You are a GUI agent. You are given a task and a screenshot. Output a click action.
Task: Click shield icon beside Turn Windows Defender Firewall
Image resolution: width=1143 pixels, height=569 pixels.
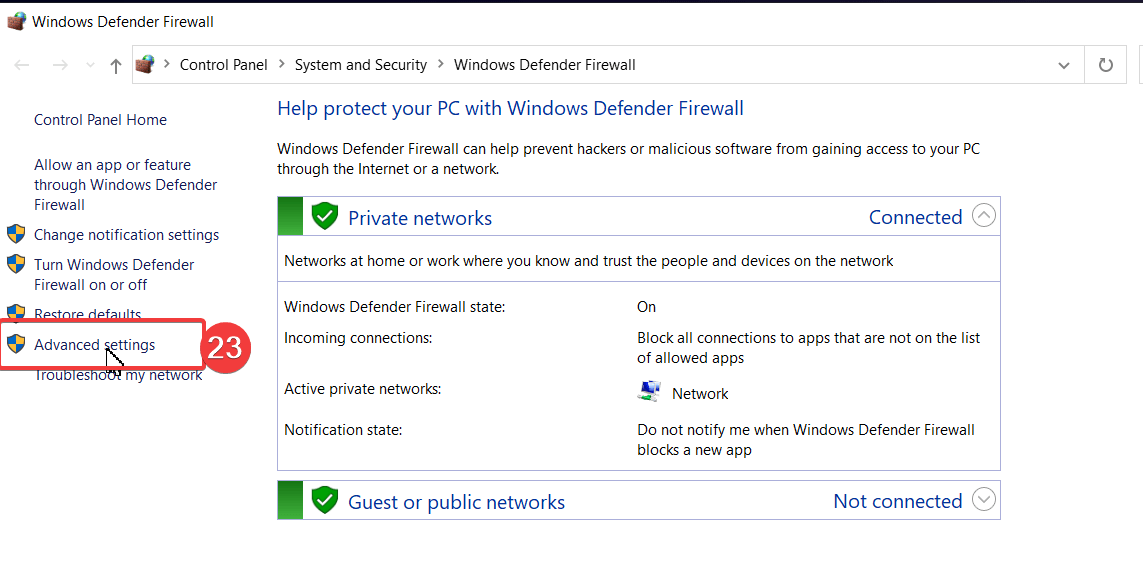coord(16,264)
